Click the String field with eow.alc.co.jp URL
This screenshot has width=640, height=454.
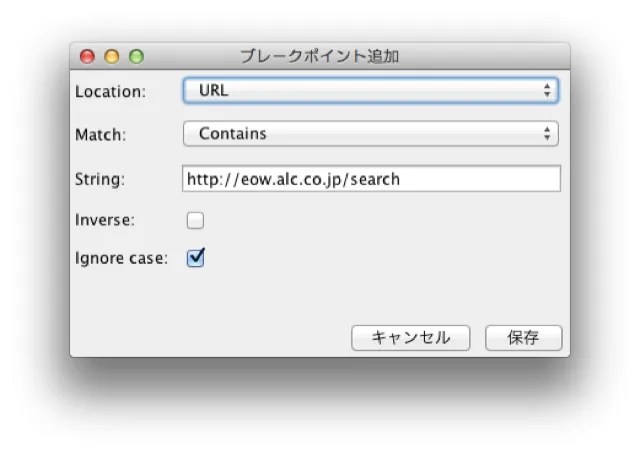coord(371,178)
